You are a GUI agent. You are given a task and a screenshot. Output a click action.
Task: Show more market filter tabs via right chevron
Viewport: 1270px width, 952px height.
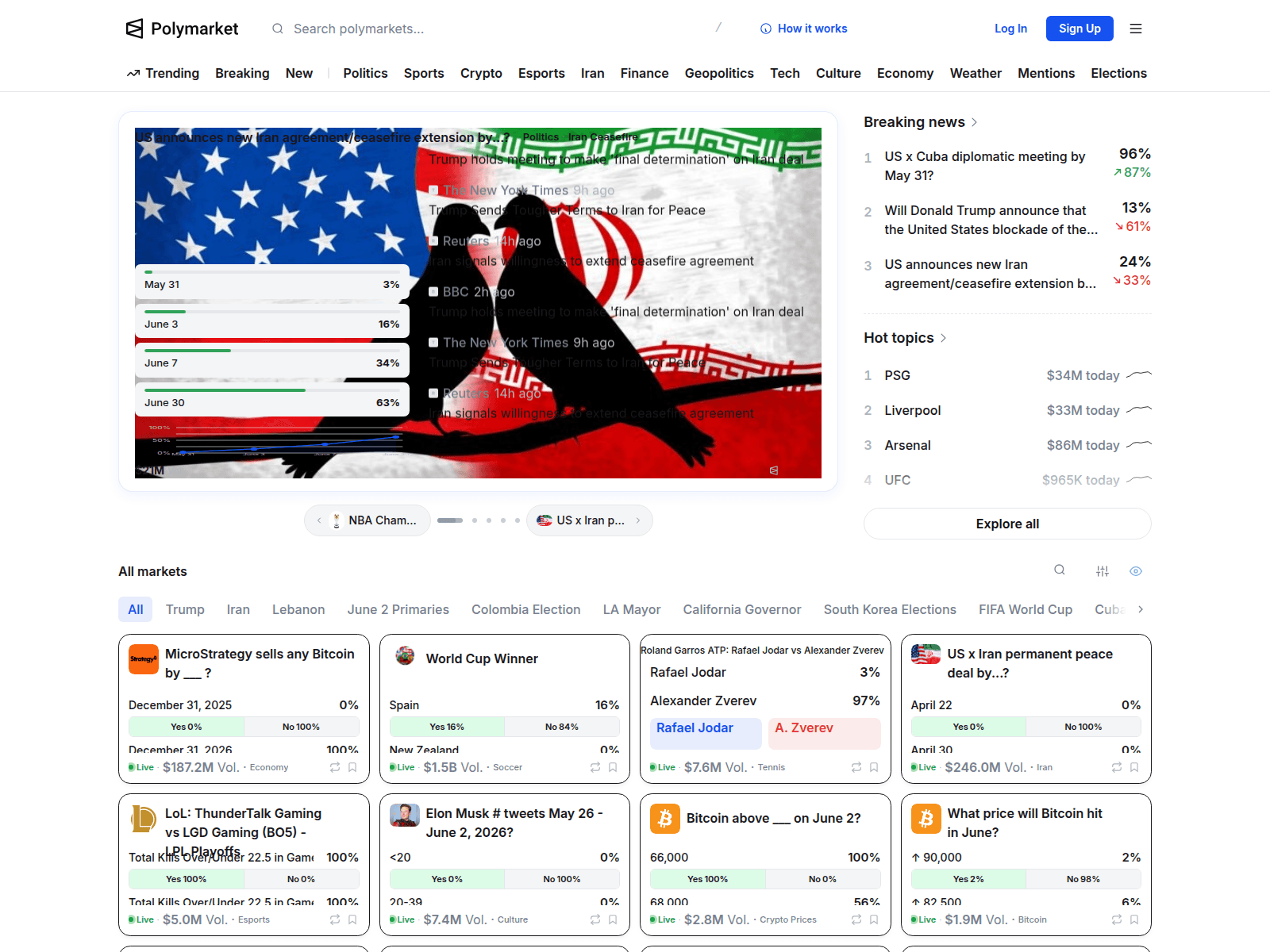click(1141, 609)
